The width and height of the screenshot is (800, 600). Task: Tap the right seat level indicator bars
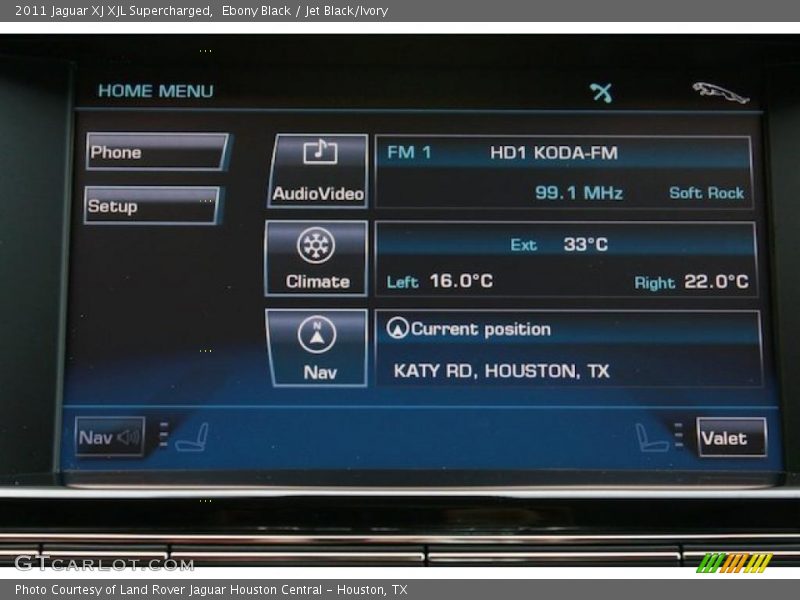(x=678, y=435)
